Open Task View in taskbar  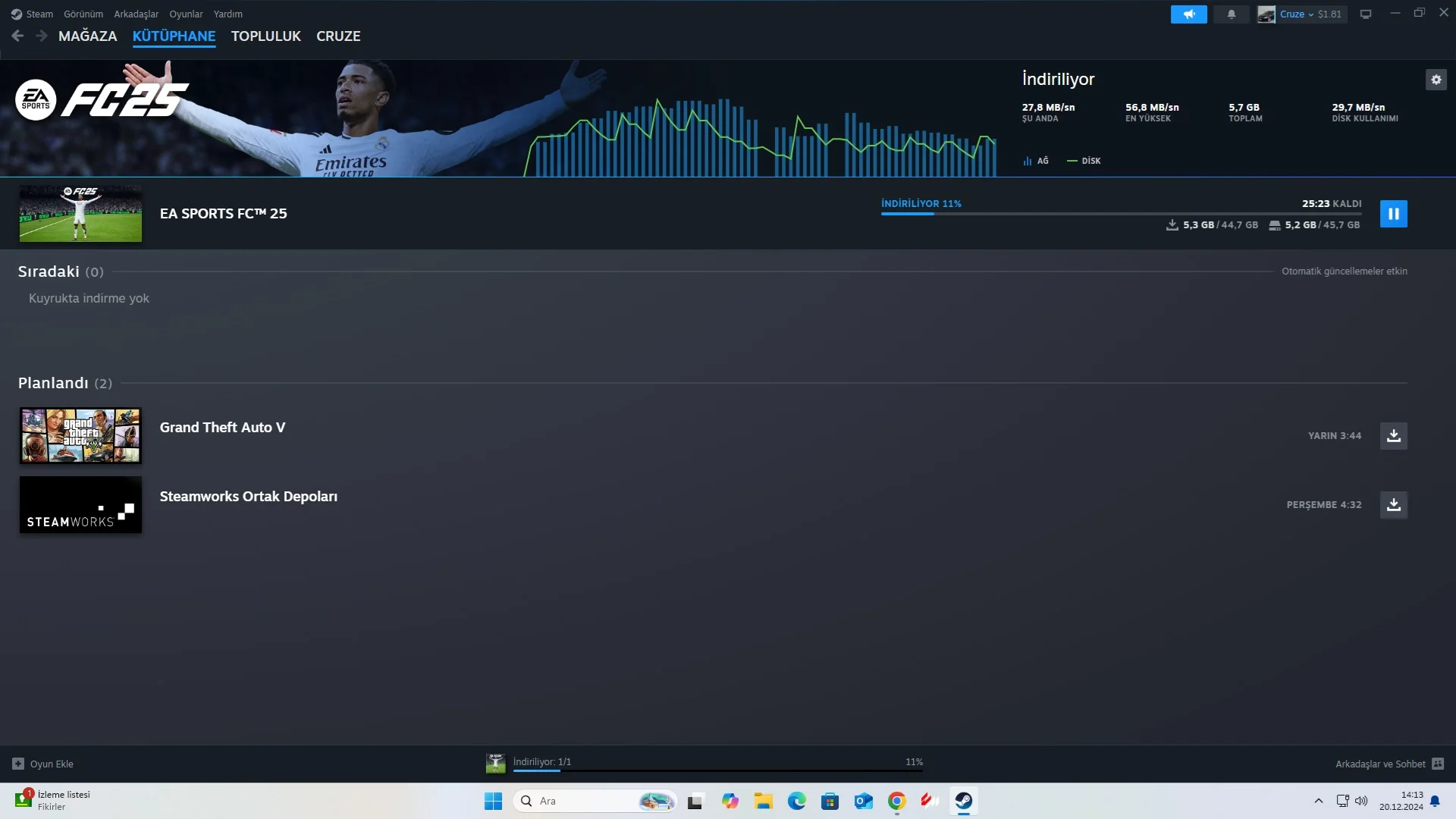coord(695,801)
